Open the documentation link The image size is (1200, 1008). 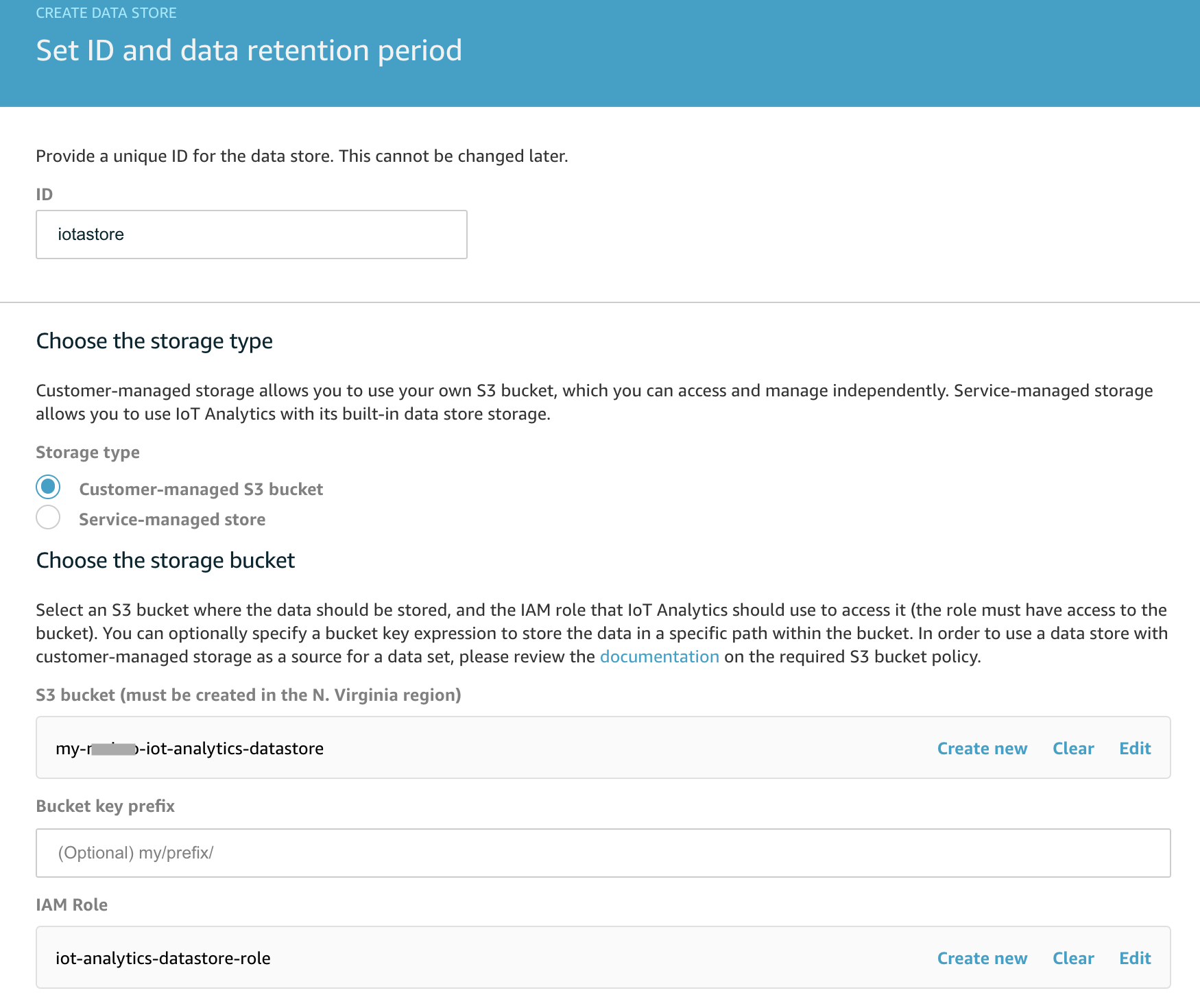(x=659, y=656)
